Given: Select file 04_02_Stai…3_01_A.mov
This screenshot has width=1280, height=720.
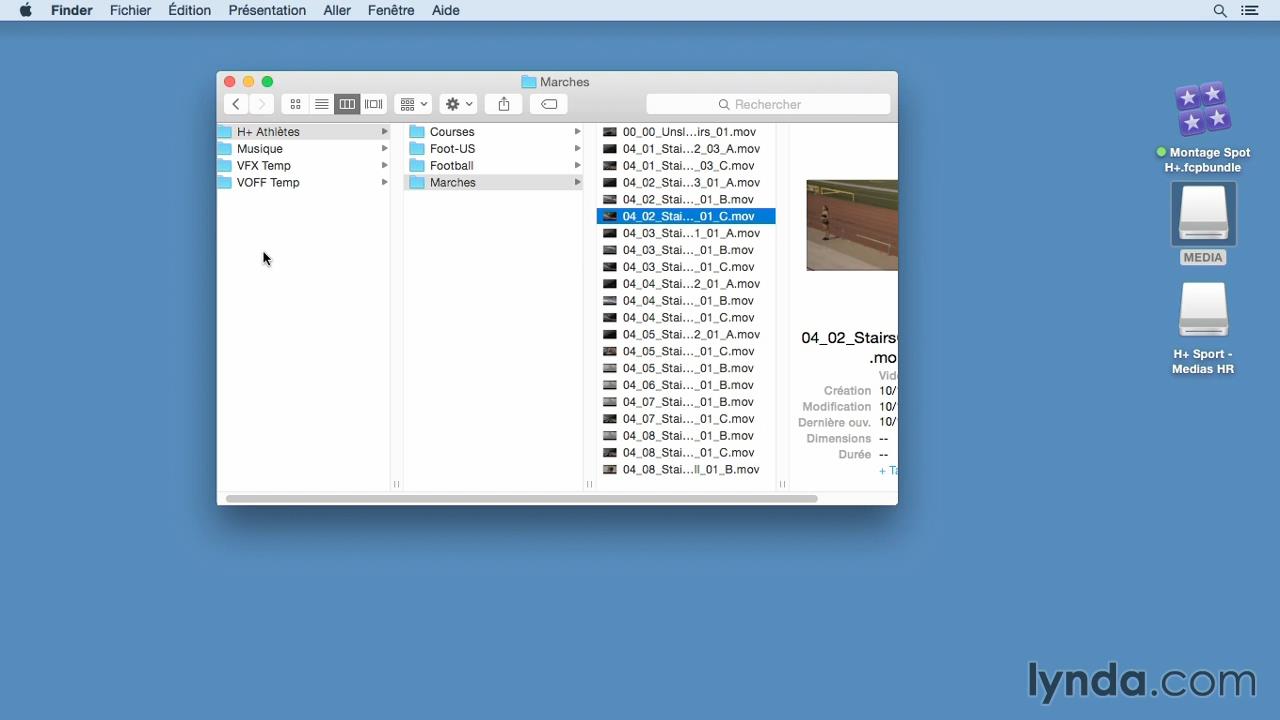Looking at the screenshot, I should [x=686, y=183].
